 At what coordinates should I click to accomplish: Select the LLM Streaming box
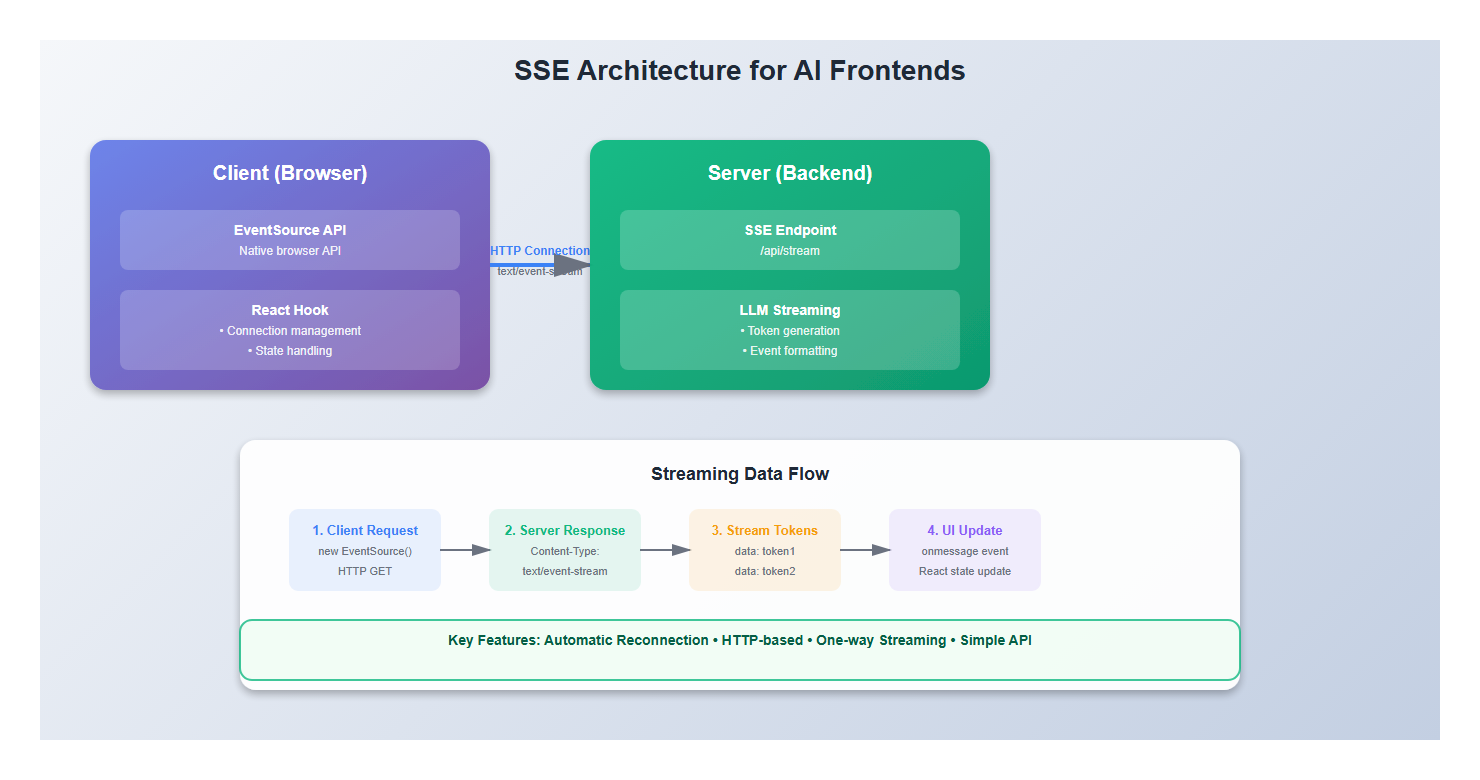point(790,330)
